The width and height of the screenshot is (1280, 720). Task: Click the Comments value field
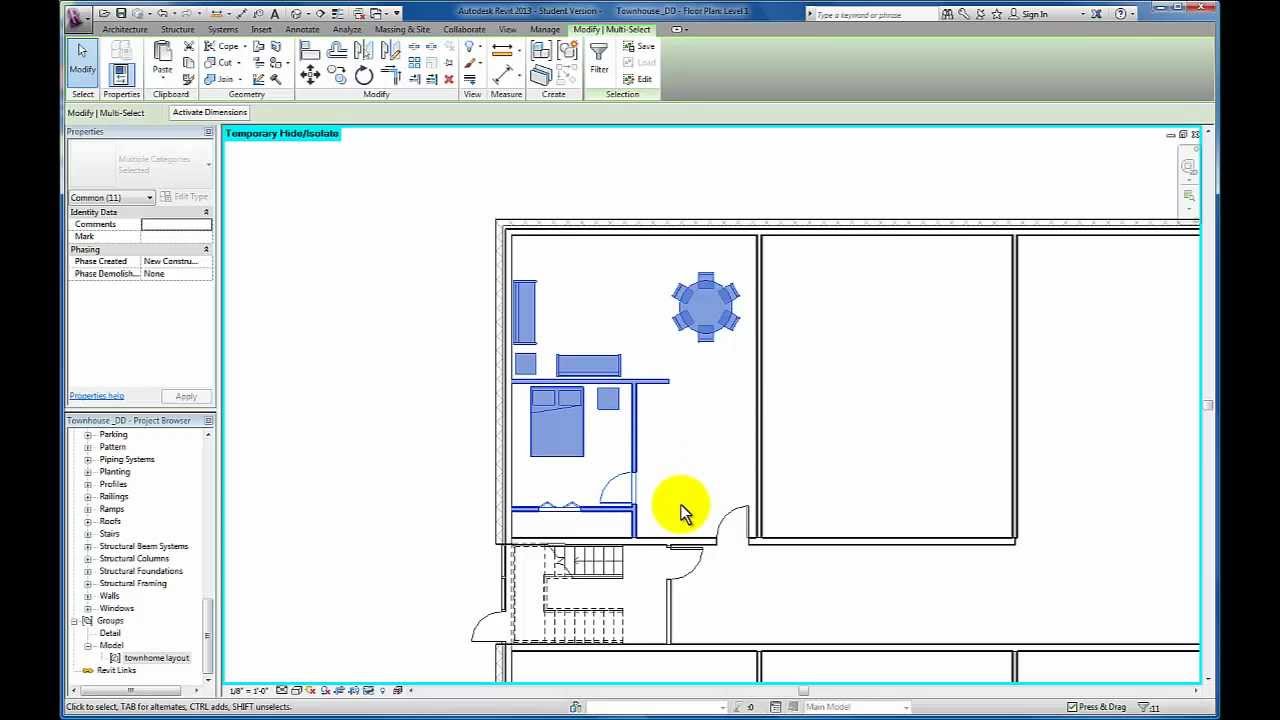click(x=176, y=224)
